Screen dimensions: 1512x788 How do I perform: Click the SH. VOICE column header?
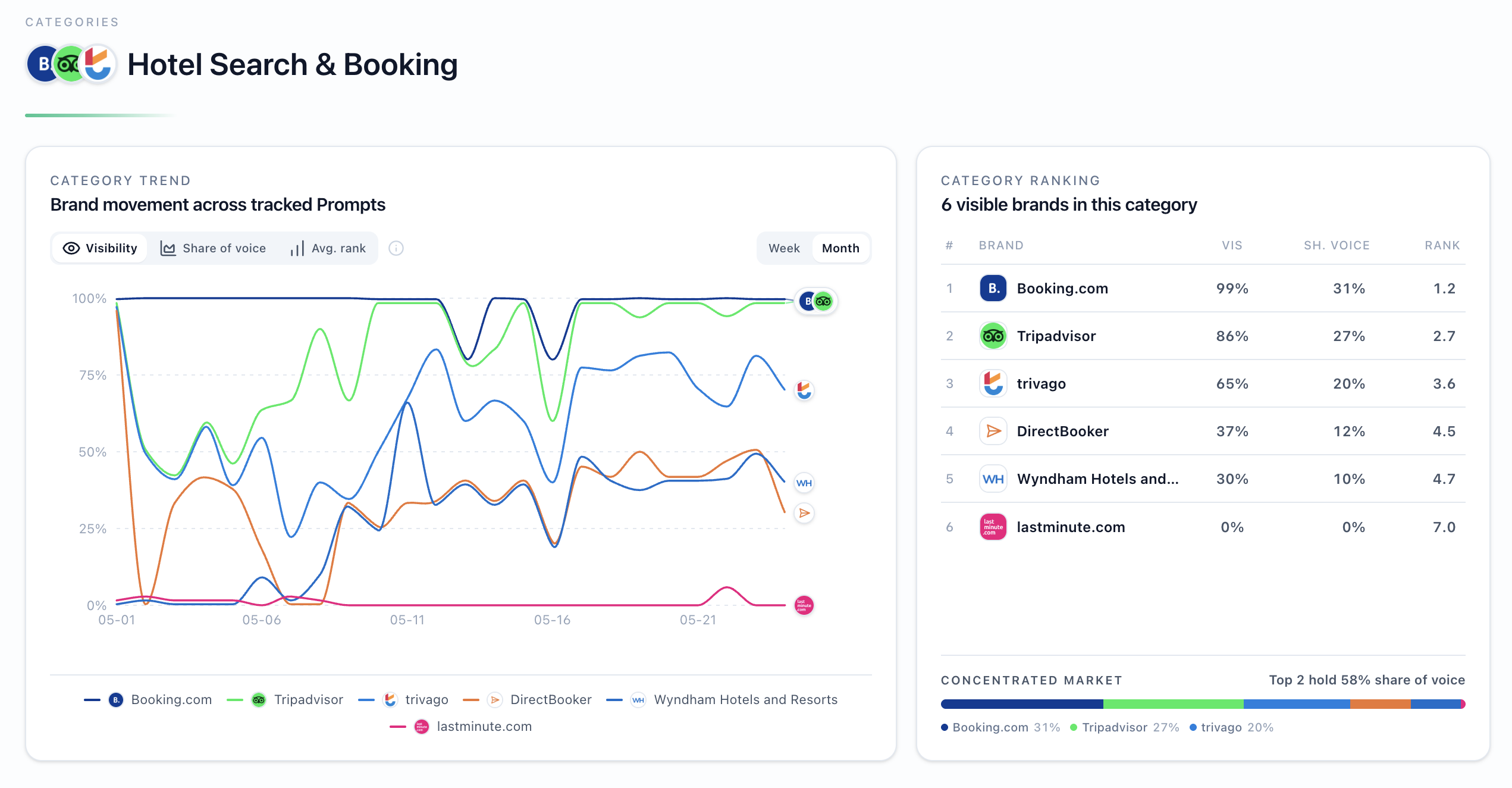click(x=1337, y=245)
